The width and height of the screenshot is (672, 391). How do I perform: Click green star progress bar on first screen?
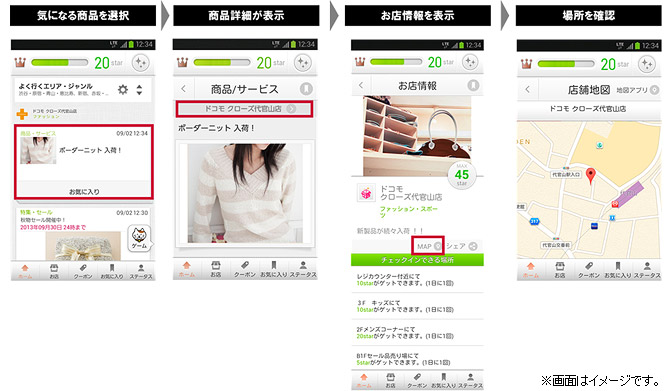[59, 63]
